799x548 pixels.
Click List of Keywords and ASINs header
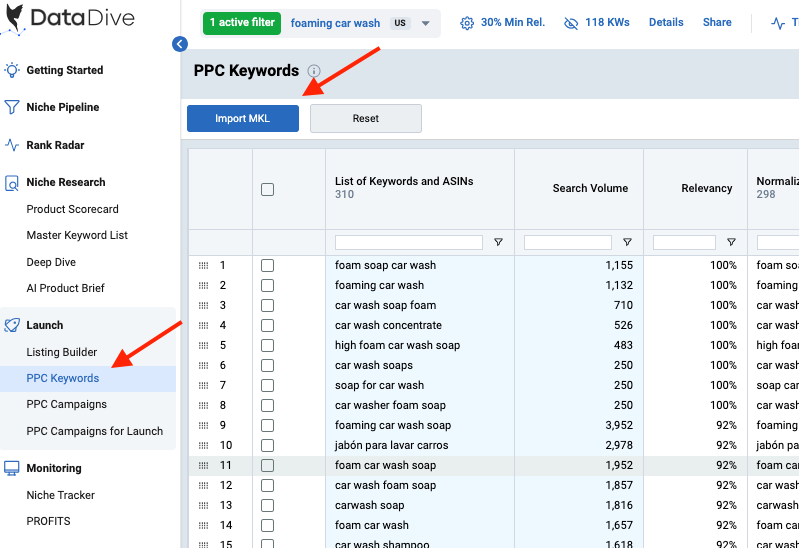[404, 181]
